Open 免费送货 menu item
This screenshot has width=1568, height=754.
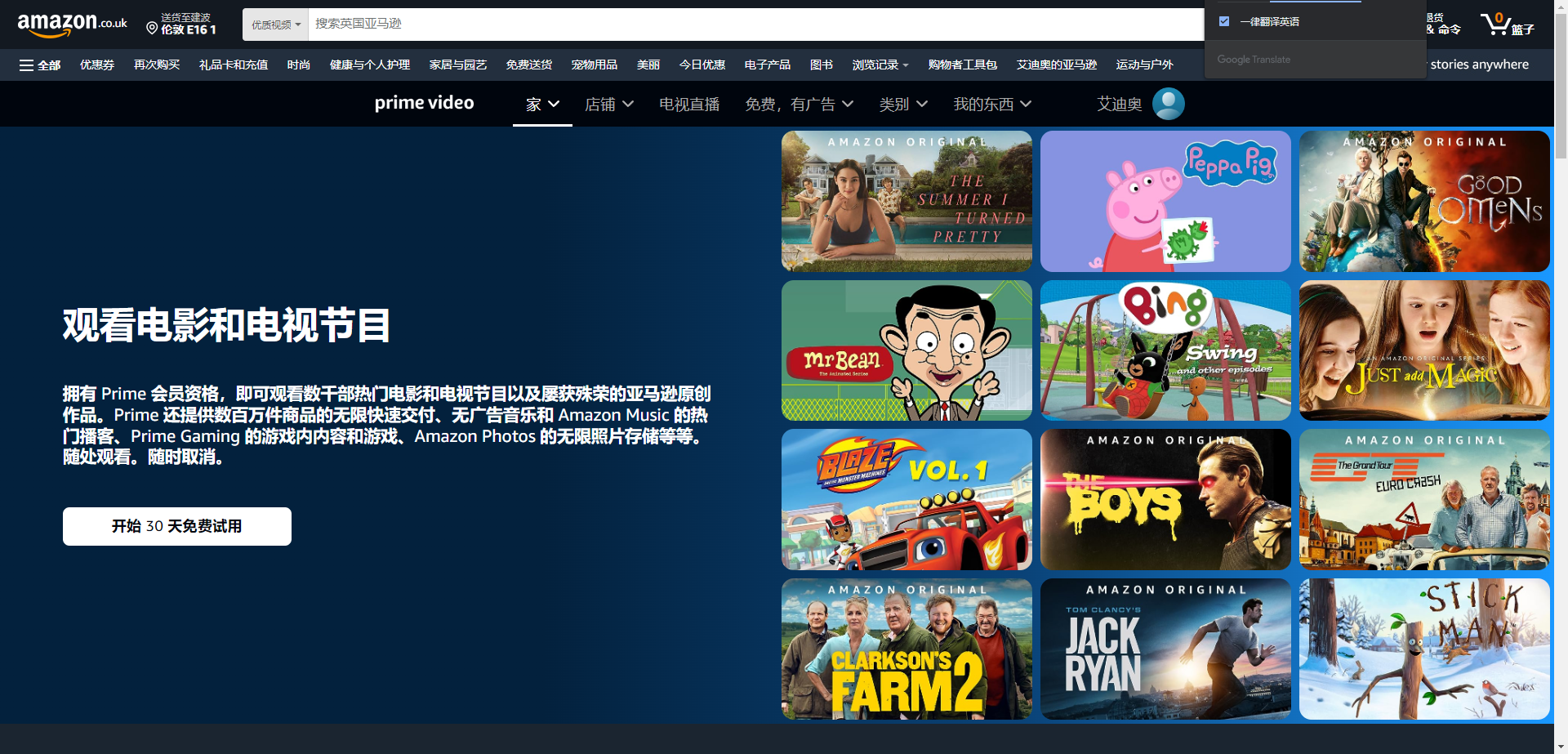(529, 65)
